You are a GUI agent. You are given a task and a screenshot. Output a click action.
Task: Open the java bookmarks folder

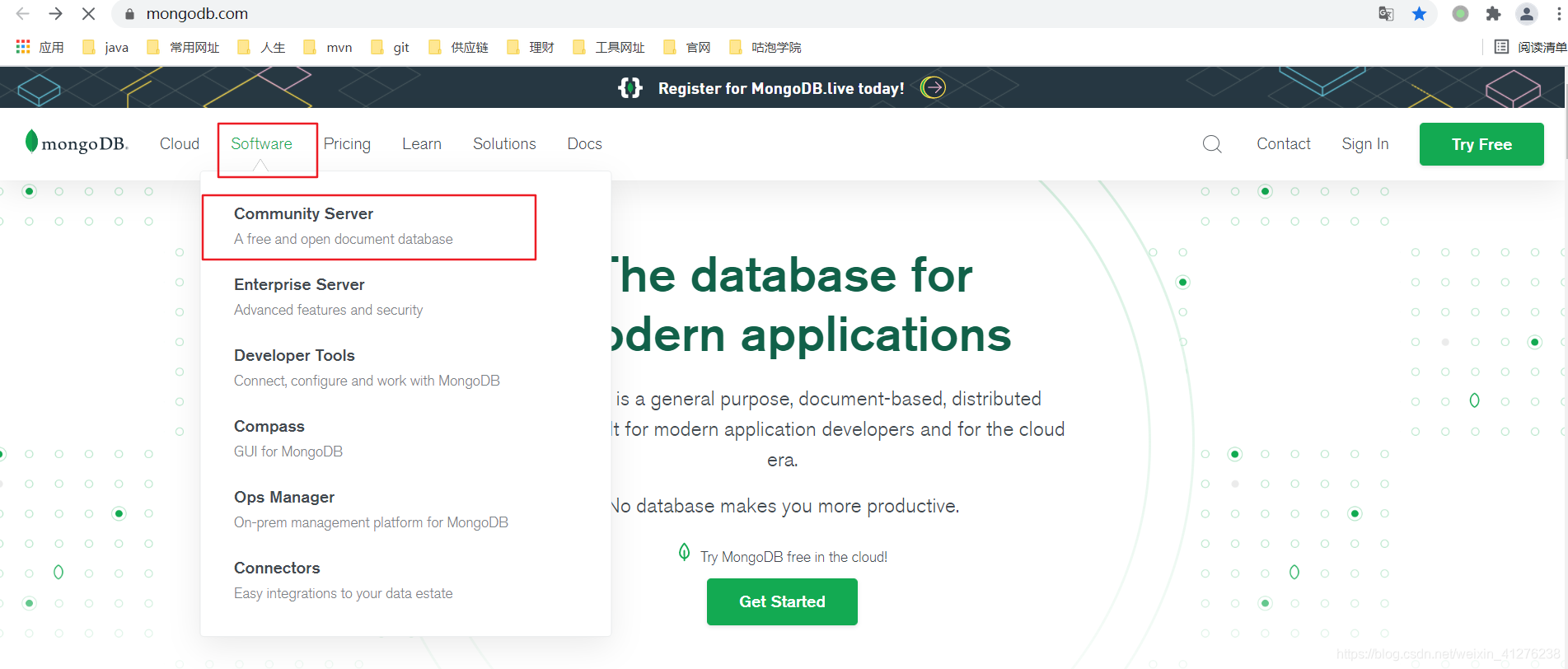pos(105,47)
